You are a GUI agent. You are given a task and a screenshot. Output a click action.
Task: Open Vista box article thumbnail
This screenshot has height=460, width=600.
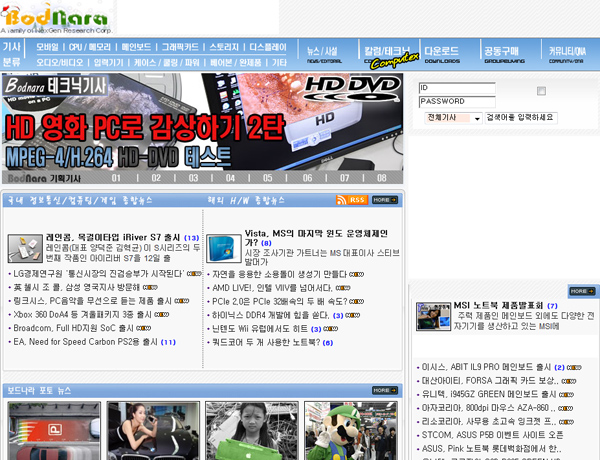tap(224, 249)
